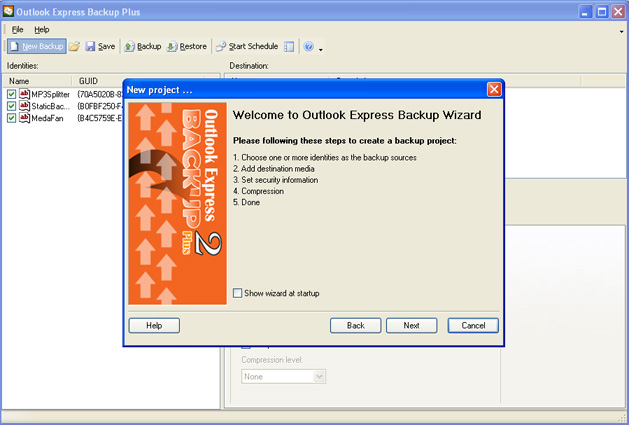629x425 pixels.
Task: Expand the toolbar options dropdown arrow
Action: [x=321, y=50]
